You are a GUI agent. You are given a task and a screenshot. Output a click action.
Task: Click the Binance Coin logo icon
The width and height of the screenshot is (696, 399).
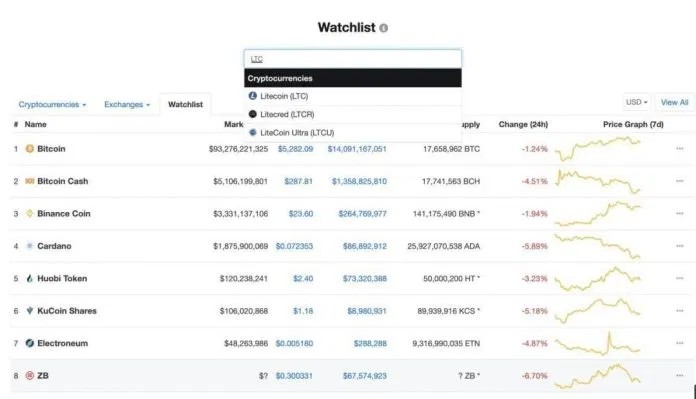30,213
